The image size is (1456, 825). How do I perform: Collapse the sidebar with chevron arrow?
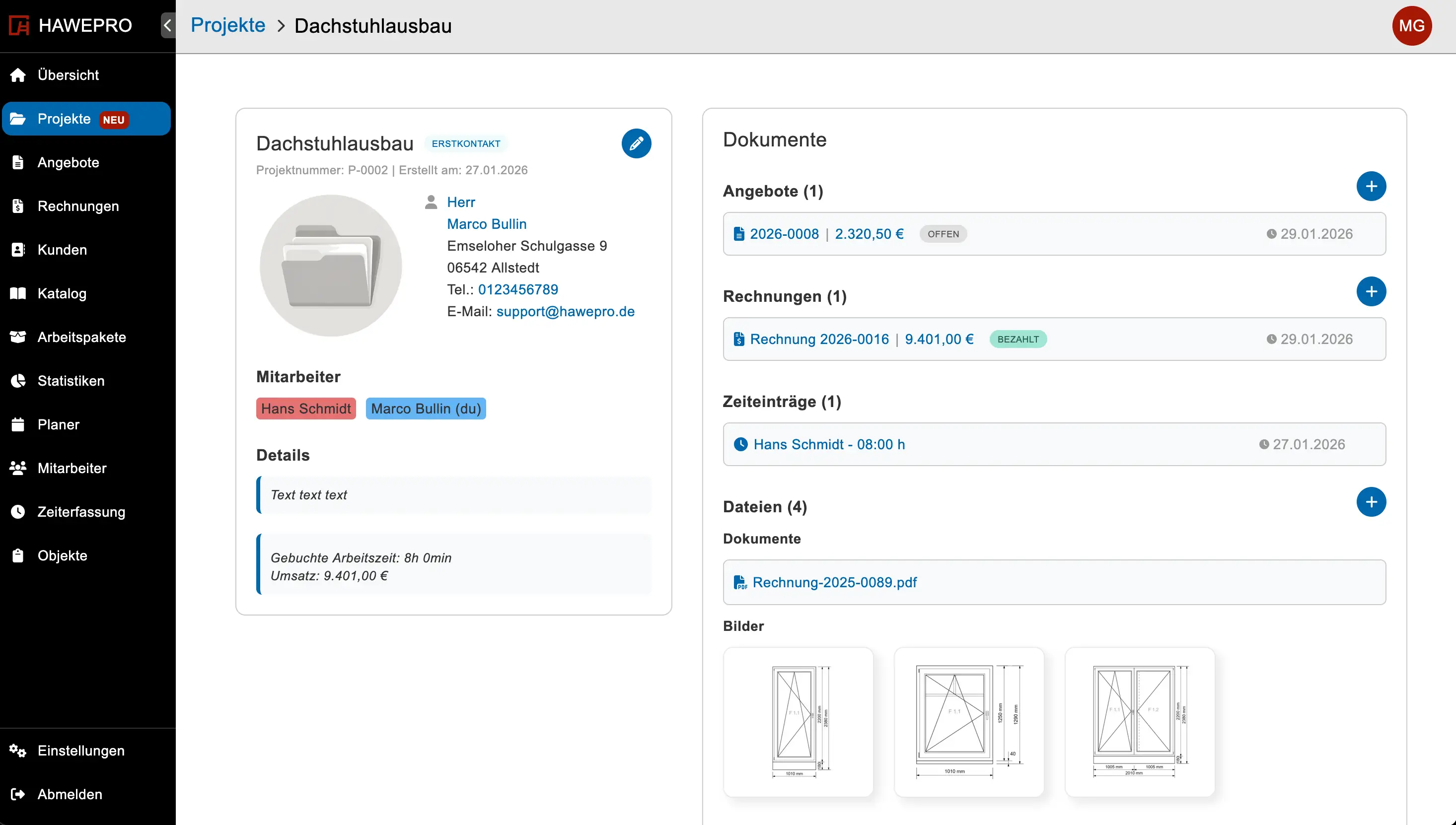point(167,25)
